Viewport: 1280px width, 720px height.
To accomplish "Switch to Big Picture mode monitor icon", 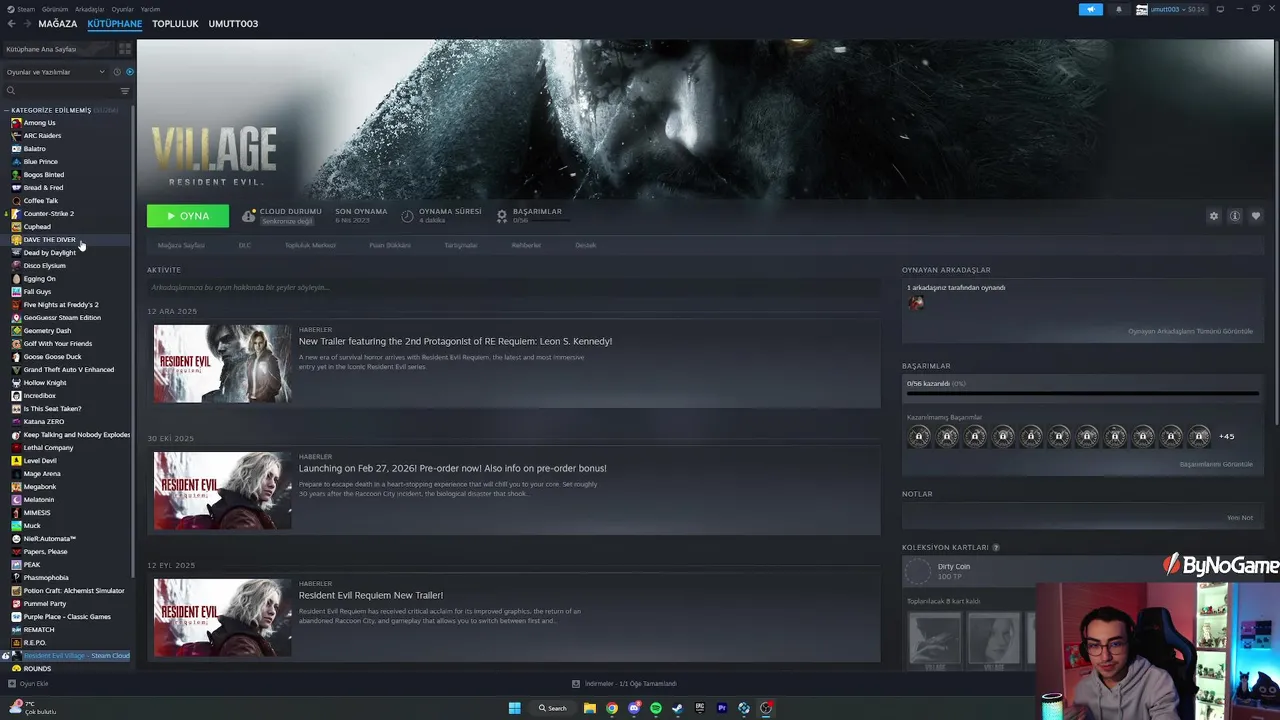I will coord(1219,9).
